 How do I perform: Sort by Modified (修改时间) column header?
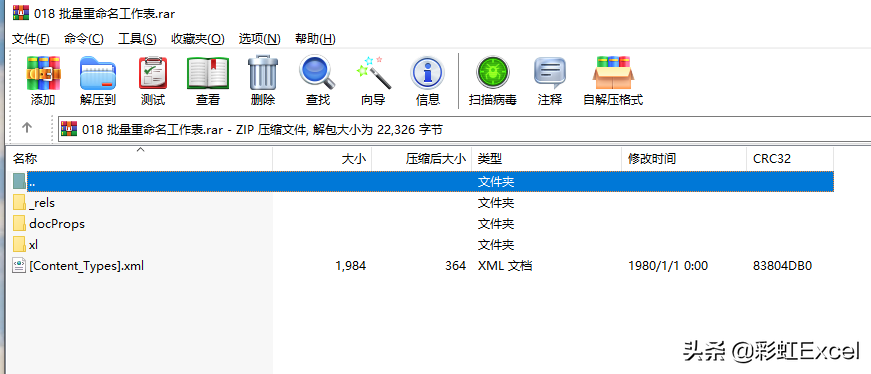pos(684,159)
